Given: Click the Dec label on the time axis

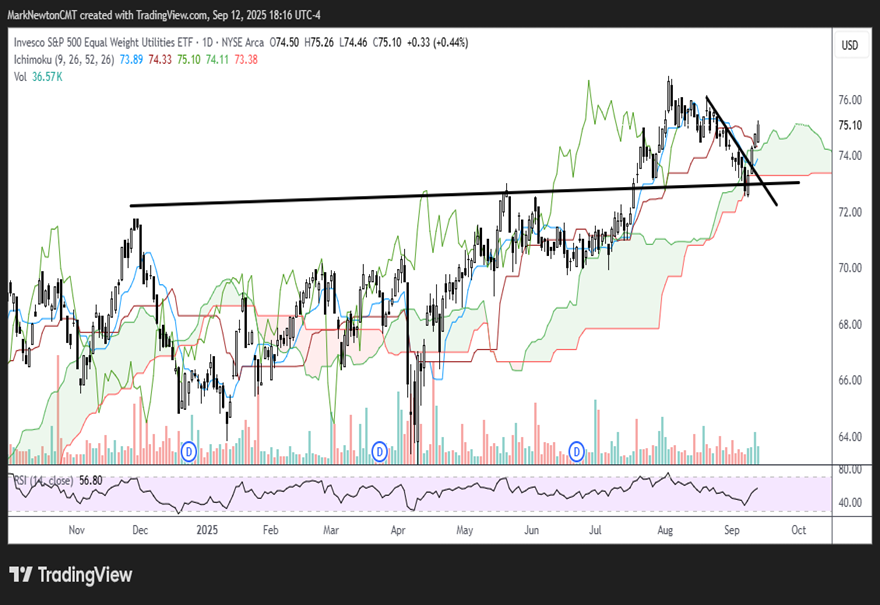Looking at the screenshot, I should pyautogui.click(x=140, y=530).
